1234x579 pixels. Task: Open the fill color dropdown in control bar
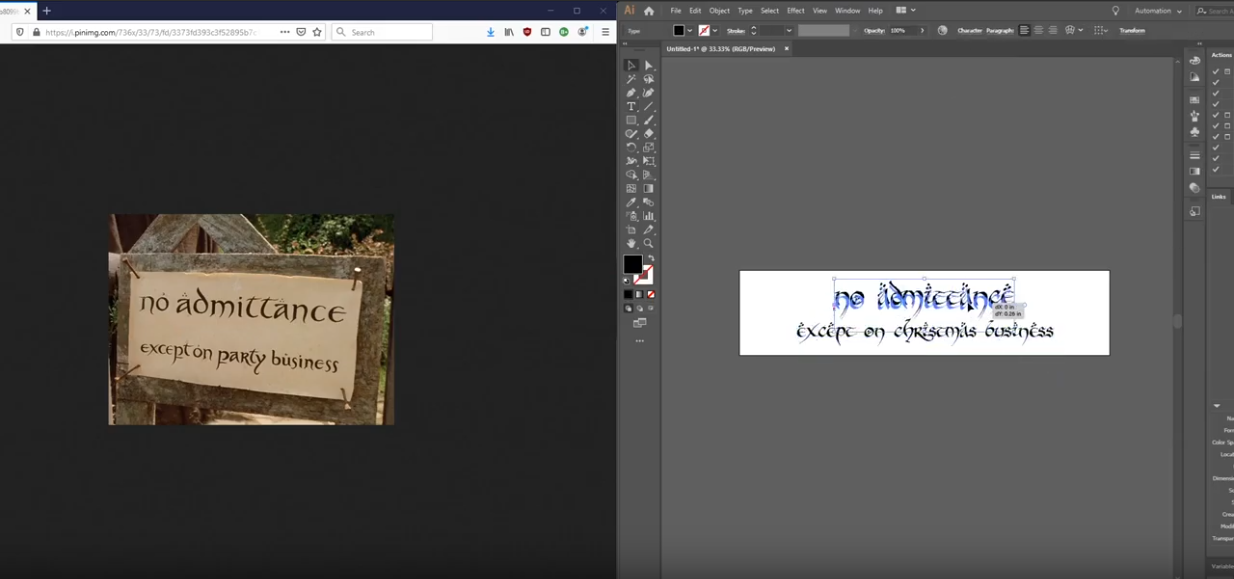click(x=689, y=31)
